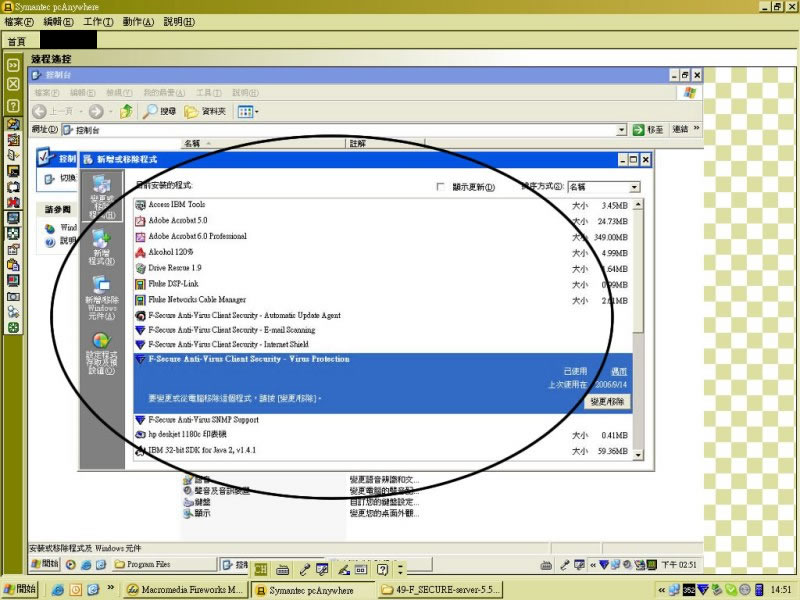Viewport: 800px width, 600px height.
Task: Click the 名稱 column header in Control Panel
Action: click(x=263, y=143)
